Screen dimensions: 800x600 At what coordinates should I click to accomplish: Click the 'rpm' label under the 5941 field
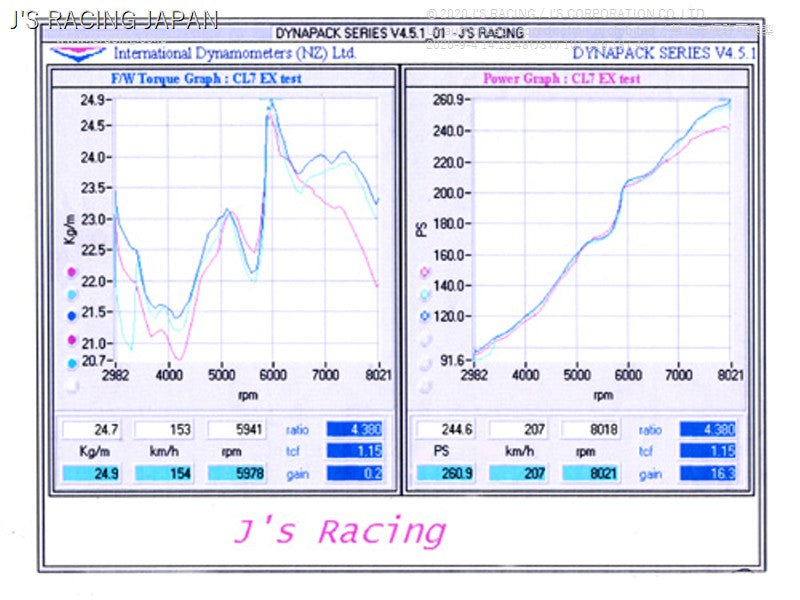231,452
